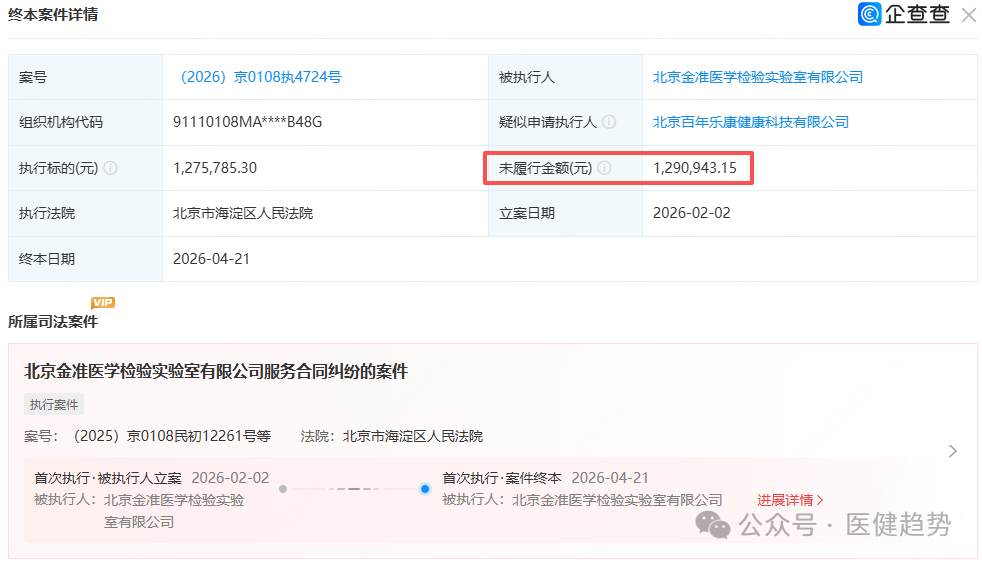This screenshot has height=563, width=982.
Task: Close the 终本案件详情 dialog
Action: tap(969, 15)
